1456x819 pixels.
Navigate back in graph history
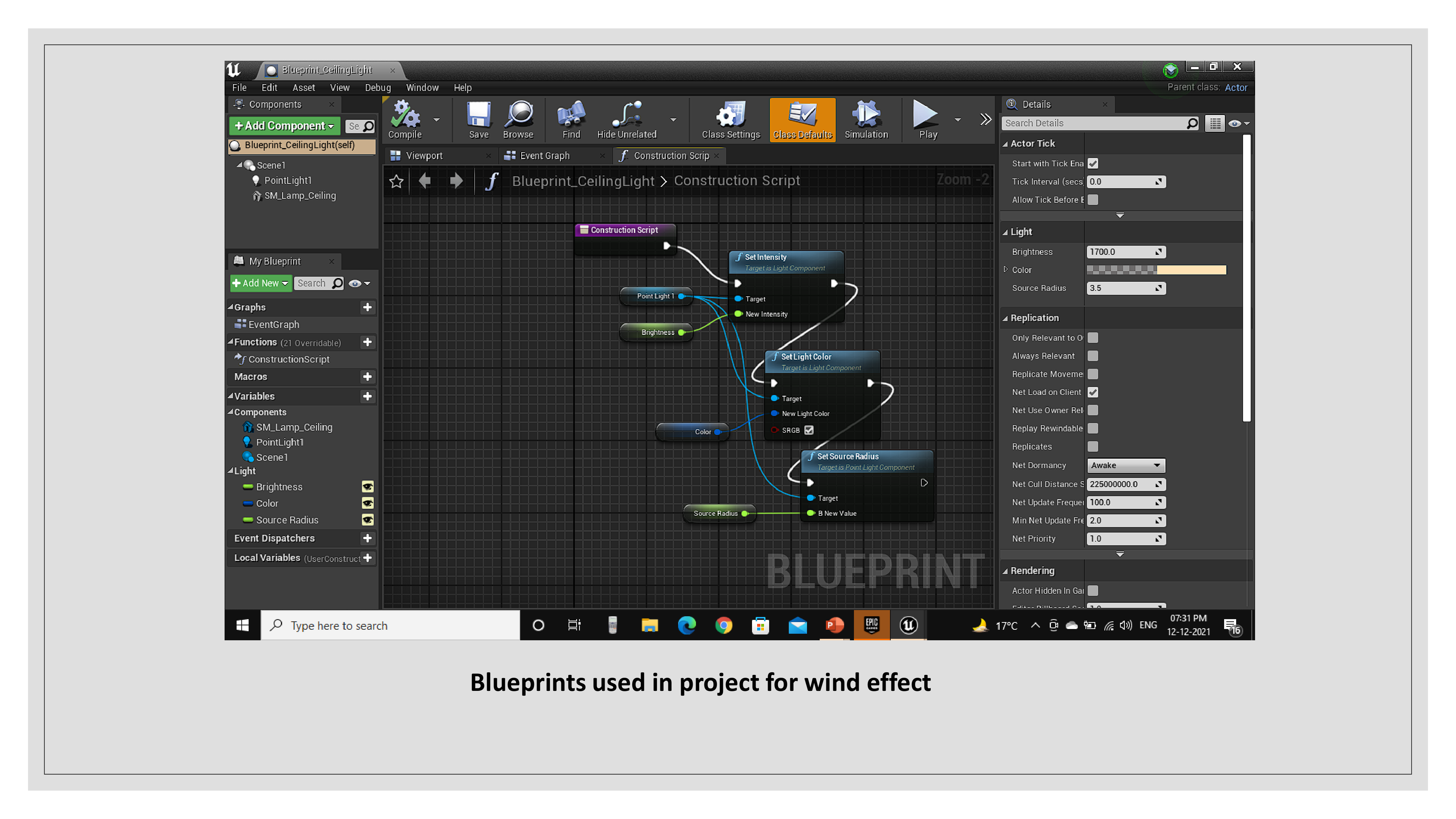pyautogui.click(x=425, y=181)
